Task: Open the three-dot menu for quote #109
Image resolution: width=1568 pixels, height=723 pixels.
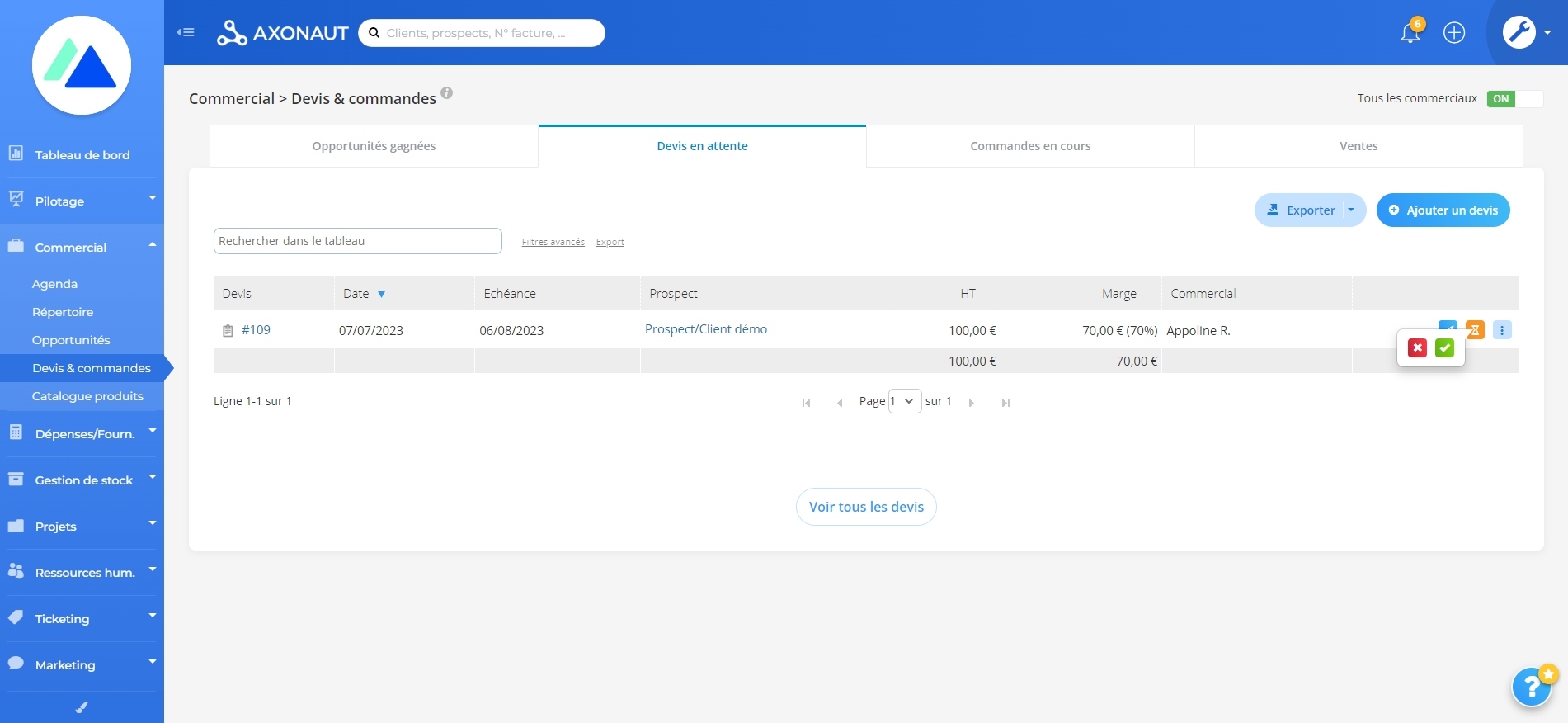Action: (1502, 330)
